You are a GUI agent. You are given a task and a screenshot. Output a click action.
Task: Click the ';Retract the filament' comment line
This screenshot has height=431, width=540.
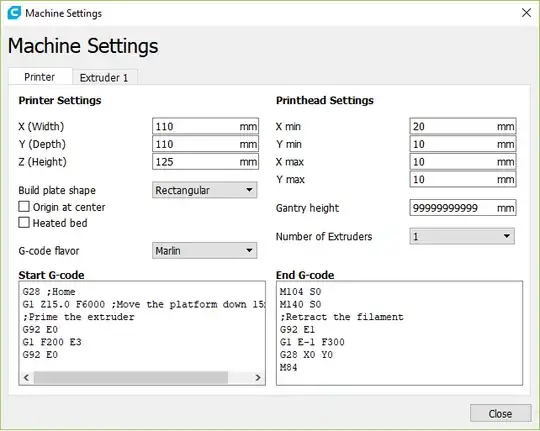point(342,317)
